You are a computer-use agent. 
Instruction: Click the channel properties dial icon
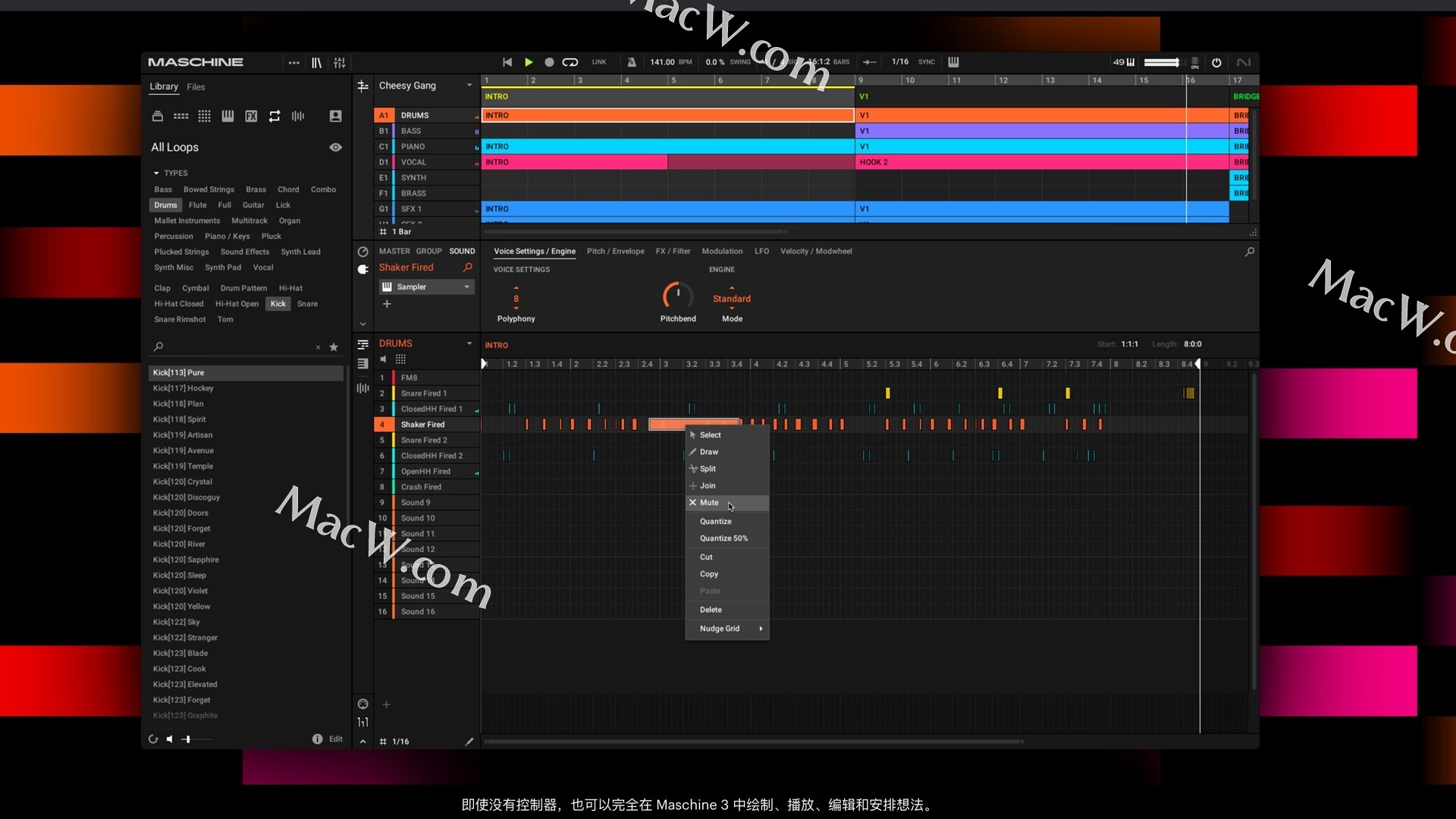tap(362, 252)
